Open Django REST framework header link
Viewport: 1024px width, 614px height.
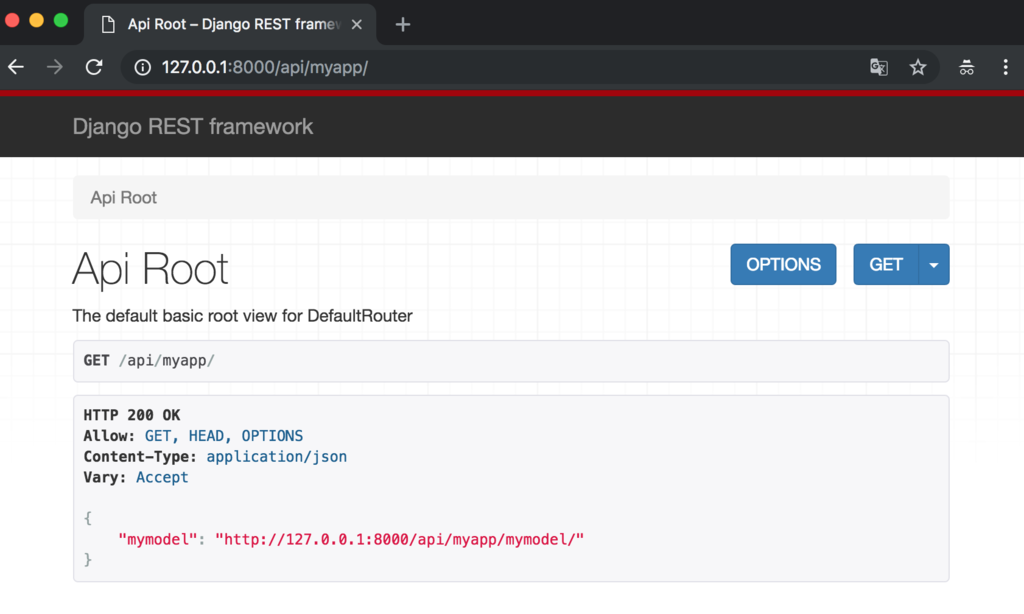(193, 127)
